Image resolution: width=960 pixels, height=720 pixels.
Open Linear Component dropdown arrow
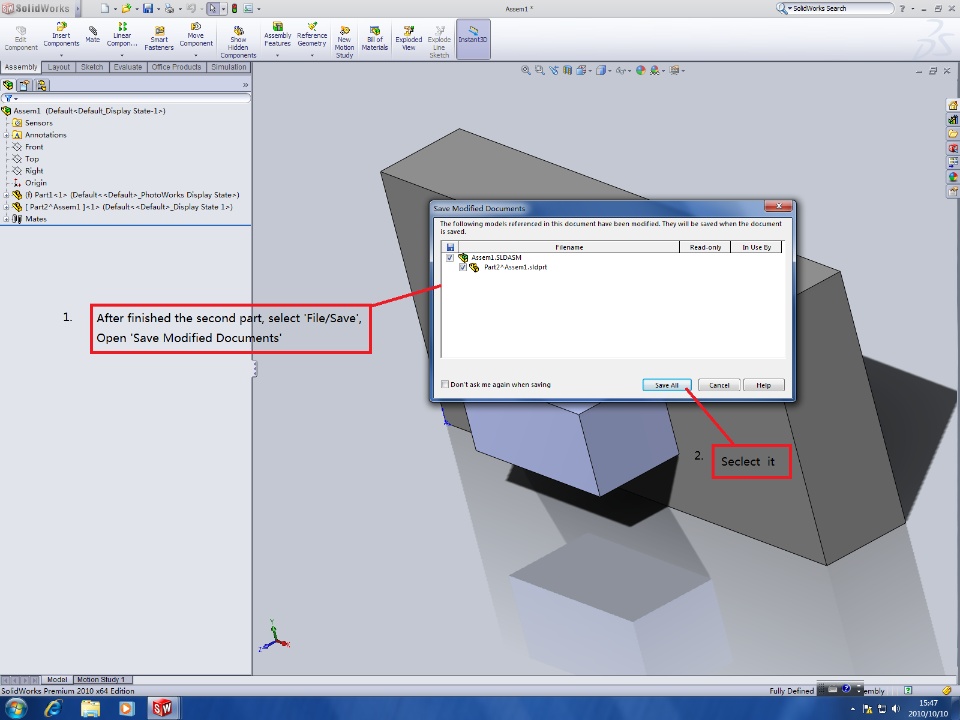tap(122, 55)
